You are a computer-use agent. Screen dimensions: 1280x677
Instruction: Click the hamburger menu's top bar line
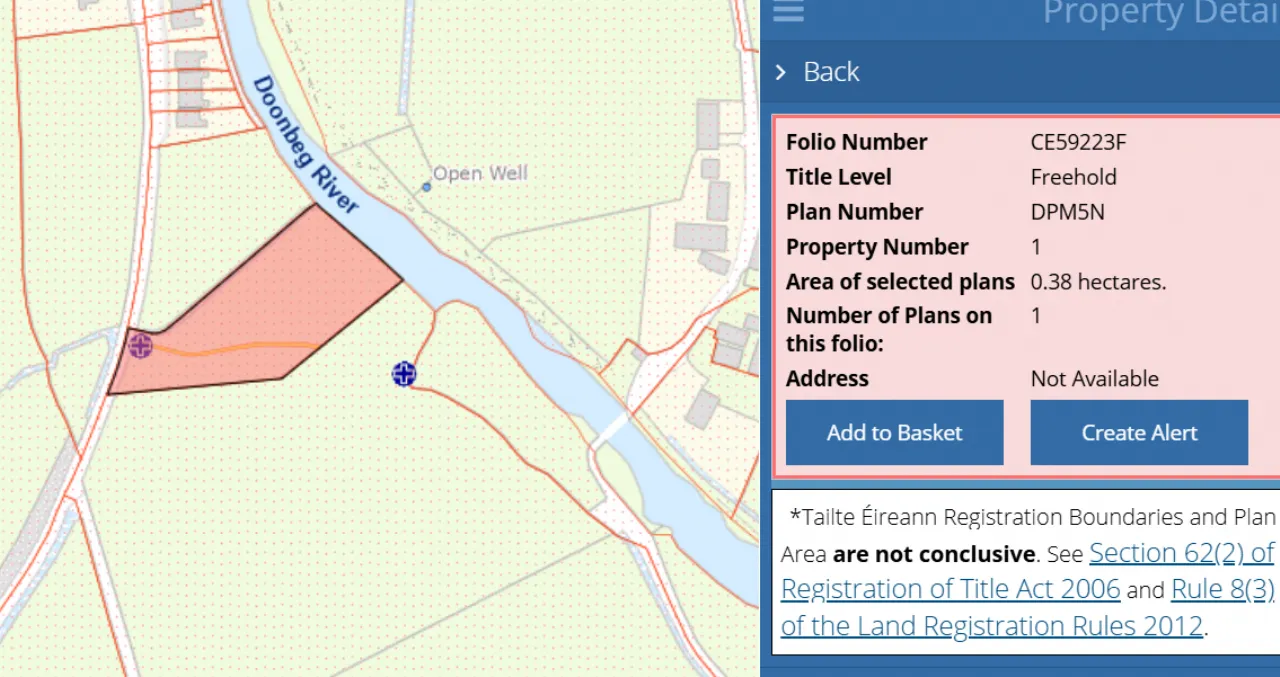[x=788, y=3]
